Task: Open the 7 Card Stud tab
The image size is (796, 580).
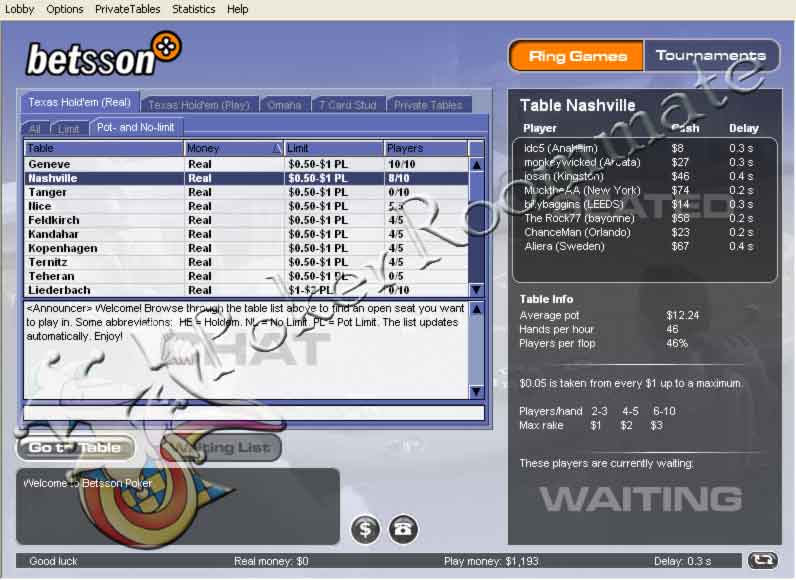Action: coord(348,105)
